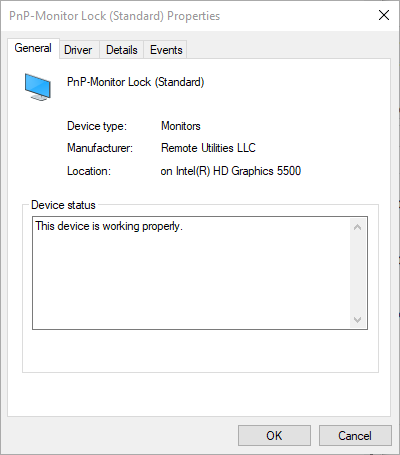Click the PnP-Monitor Lock (Standard) device name
Image resolution: width=400 pixels, height=455 pixels.
136,82
